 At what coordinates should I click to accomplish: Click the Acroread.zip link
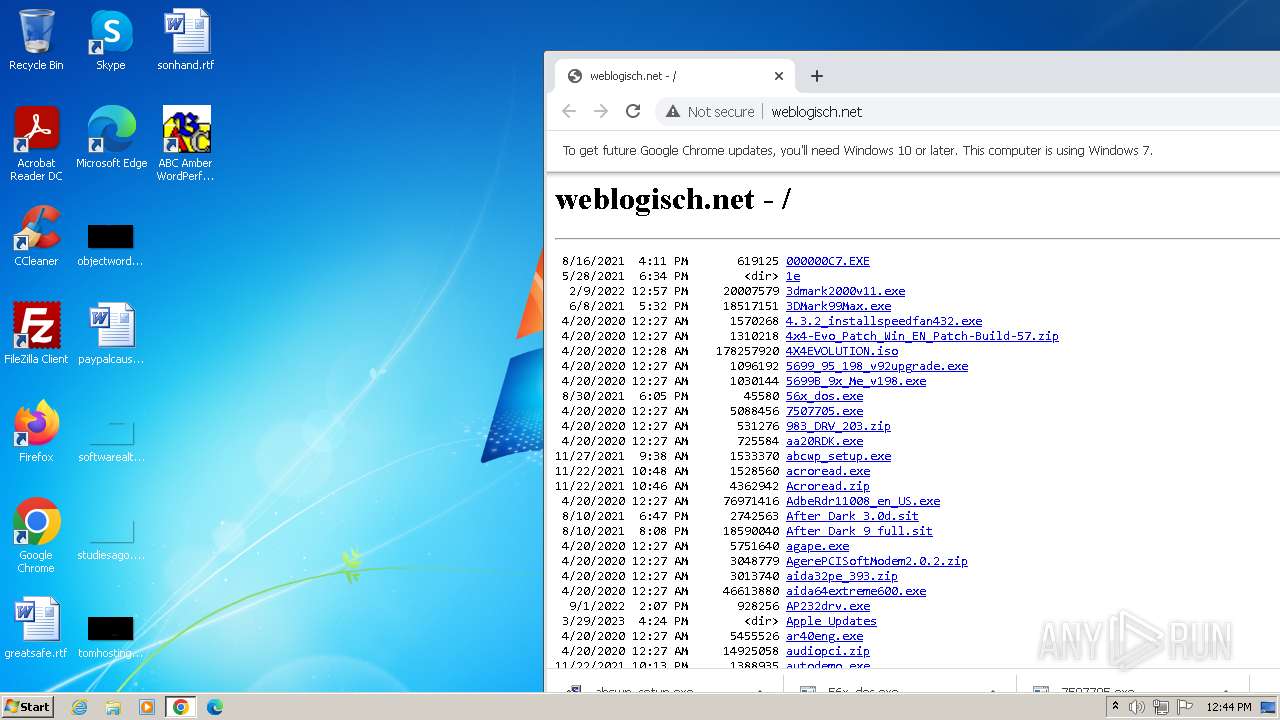(828, 486)
